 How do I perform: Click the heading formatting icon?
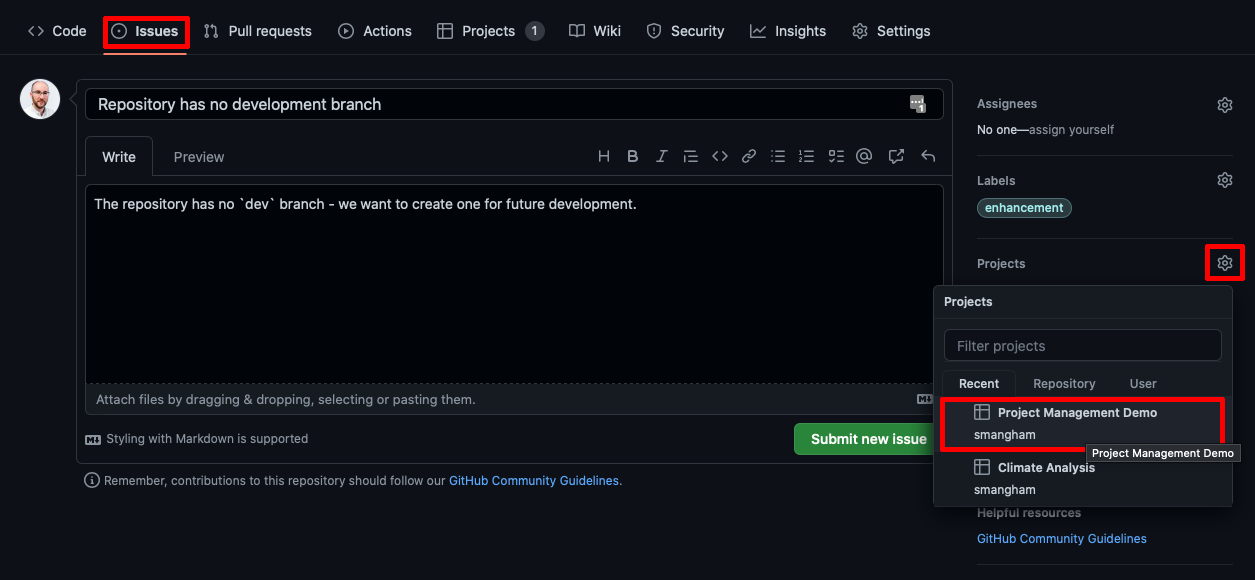603,156
